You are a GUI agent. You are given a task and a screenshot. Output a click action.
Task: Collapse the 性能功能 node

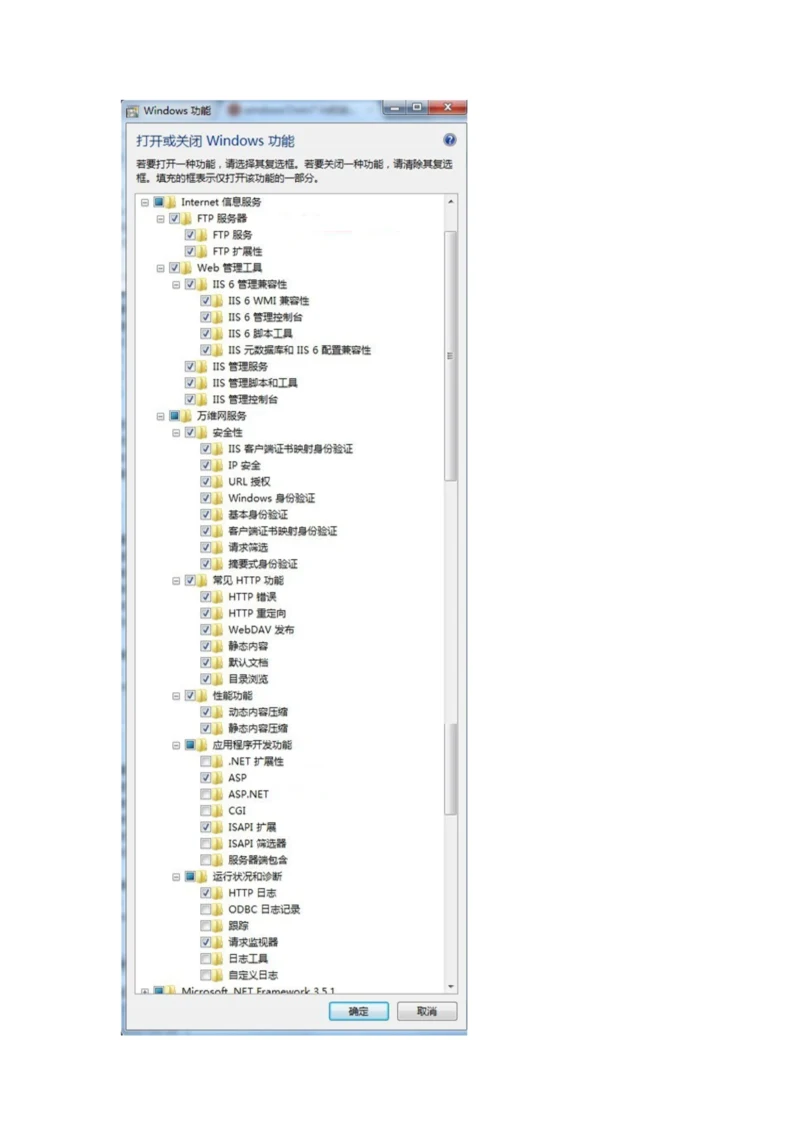[x=176, y=696]
